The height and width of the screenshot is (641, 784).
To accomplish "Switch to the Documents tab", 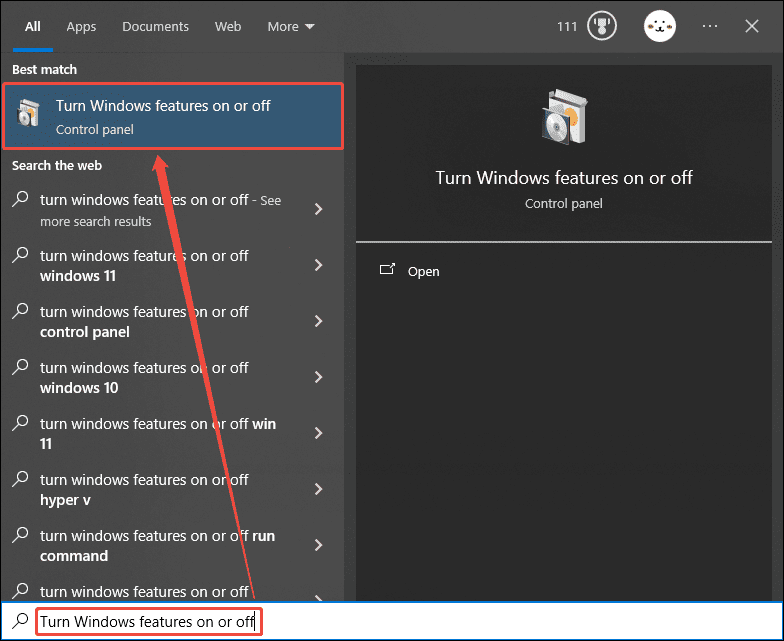I will coord(156,26).
